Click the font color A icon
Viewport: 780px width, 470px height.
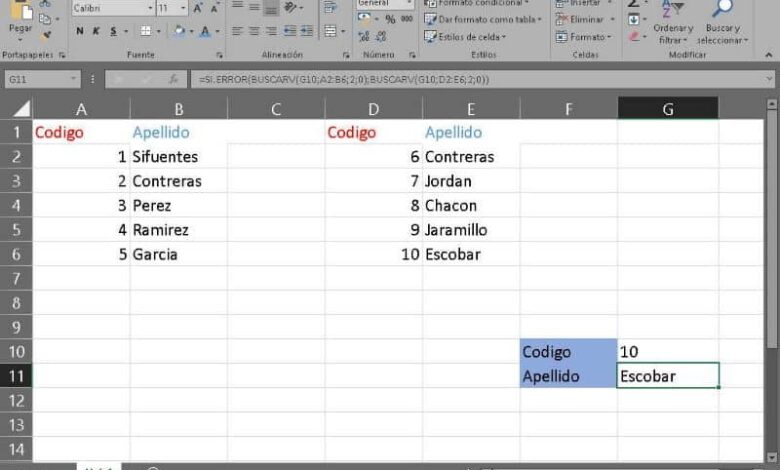tap(205, 31)
